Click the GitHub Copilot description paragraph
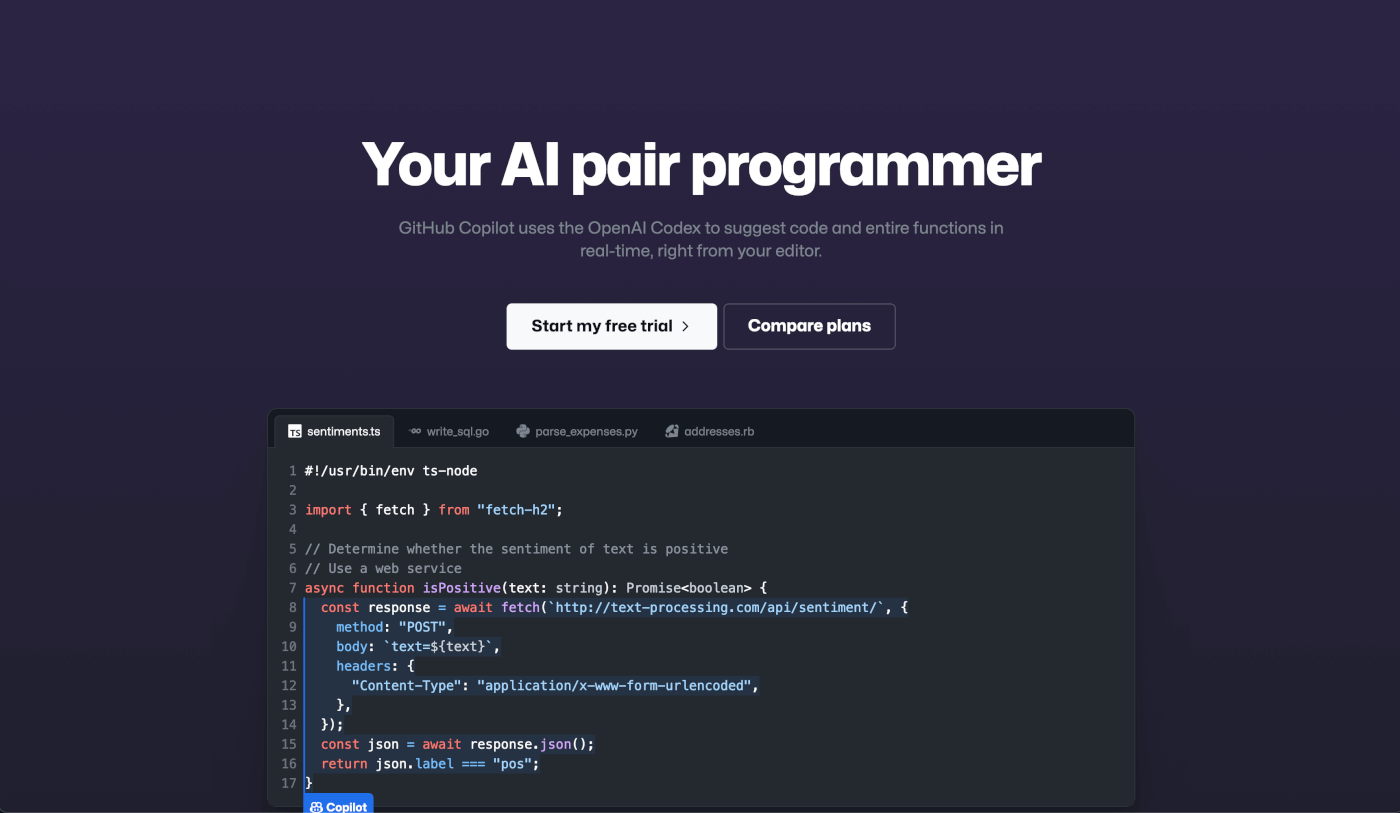This screenshot has height=813, width=1400. tap(700, 239)
